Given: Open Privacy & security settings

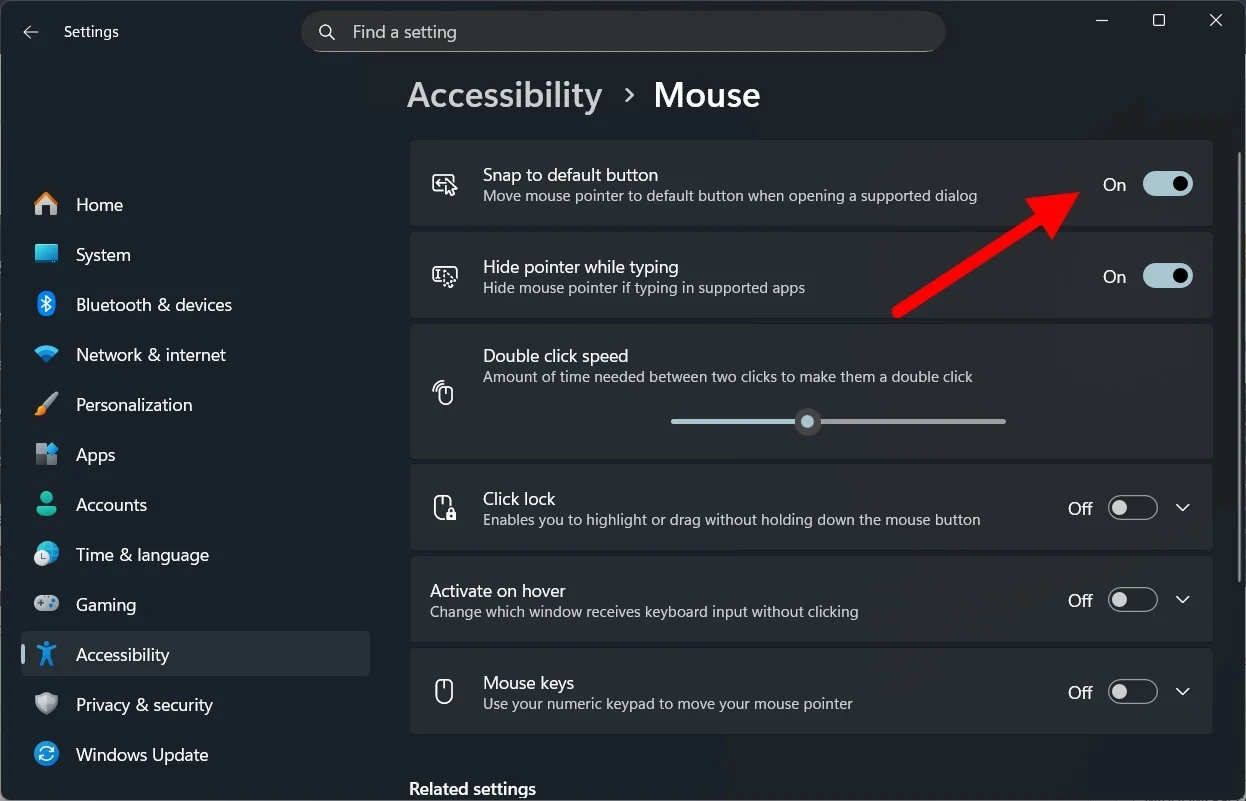Looking at the screenshot, I should pyautogui.click(x=144, y=704).
